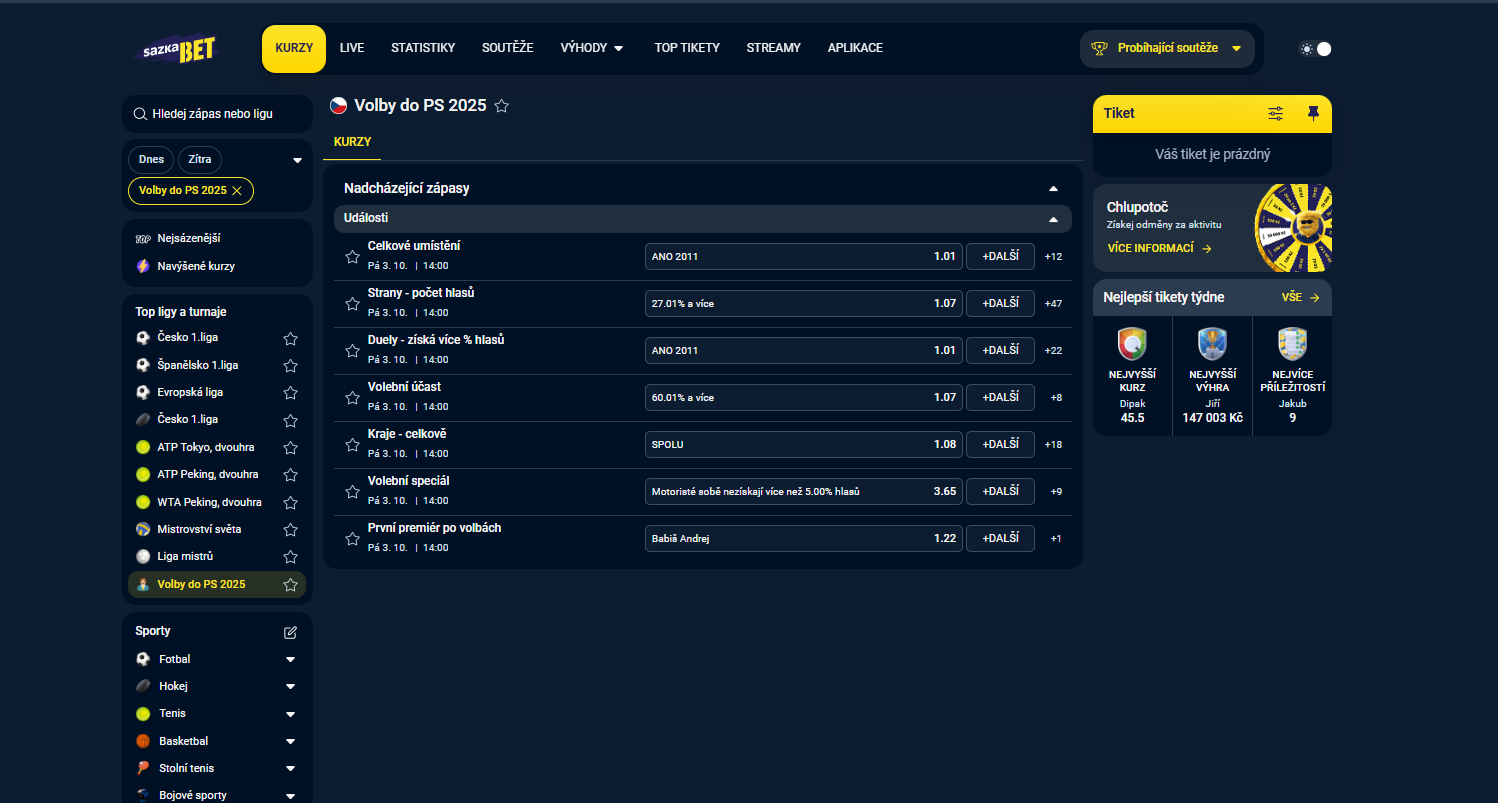Pin the Tiket panel

(1313, 114)
